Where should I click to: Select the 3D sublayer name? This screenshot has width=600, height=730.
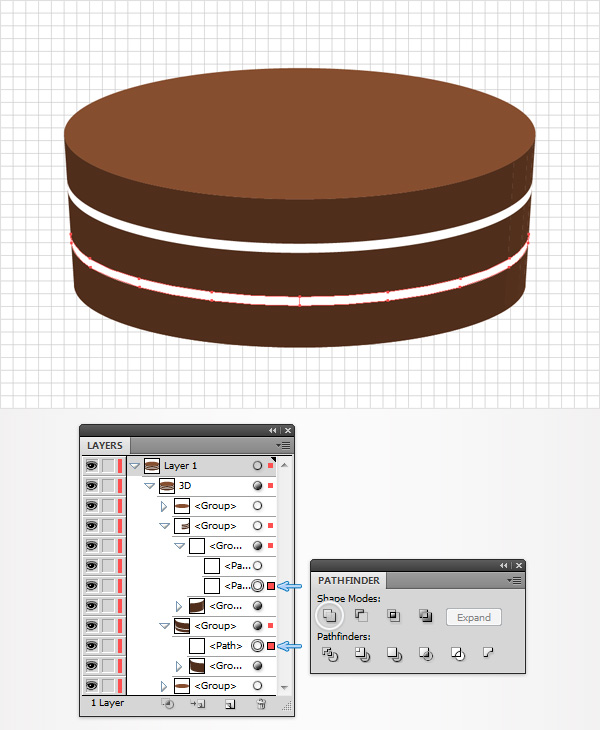click(x=185, y=486)
